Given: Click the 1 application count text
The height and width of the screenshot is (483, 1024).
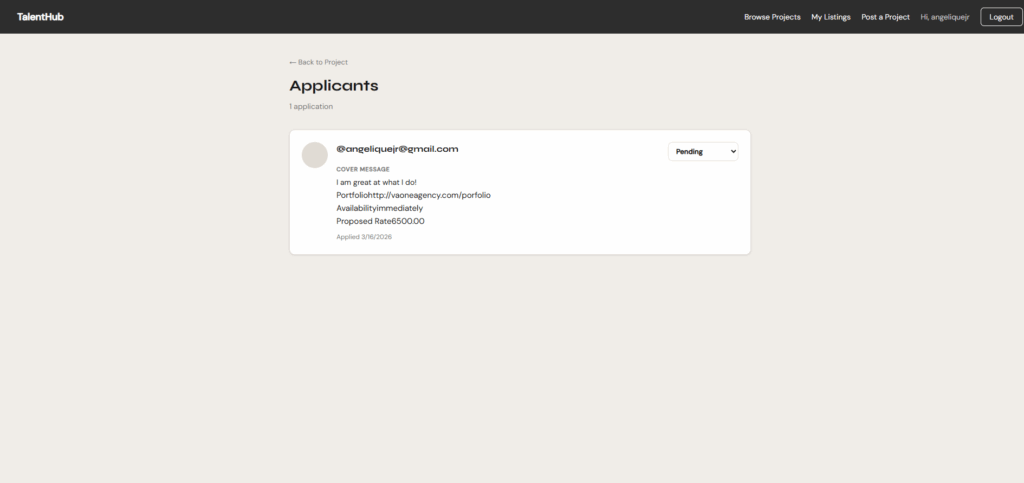Looking at the screenshot, I should point(311,106).
